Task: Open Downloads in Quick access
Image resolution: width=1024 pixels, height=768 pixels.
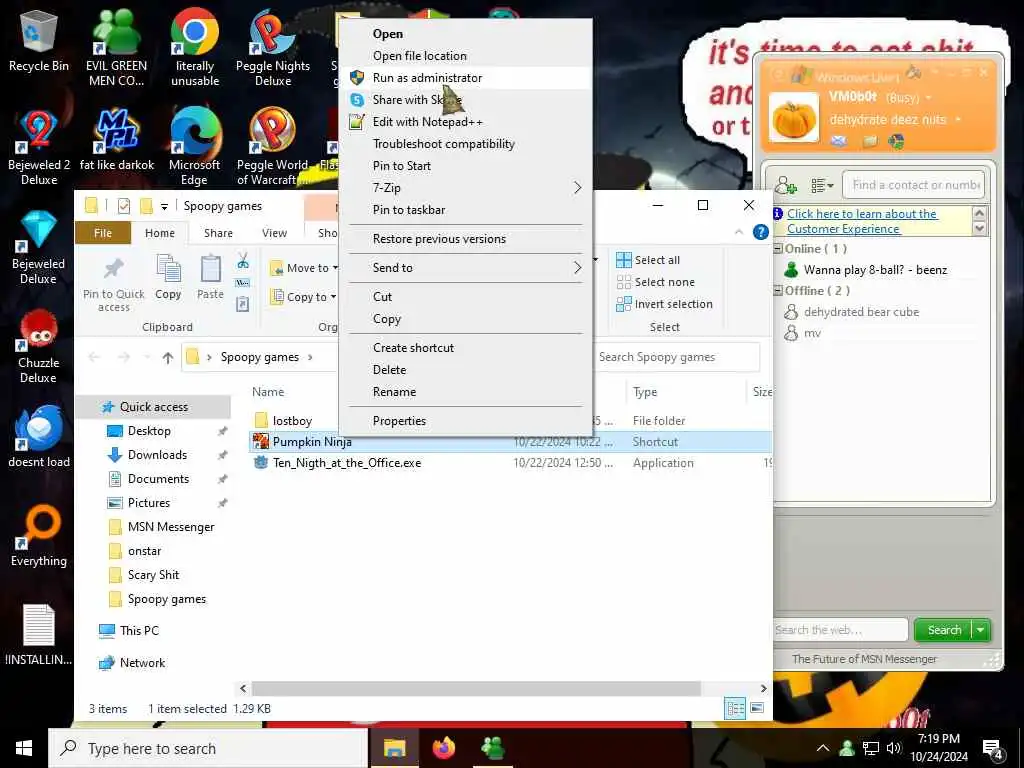Action: 157,455
